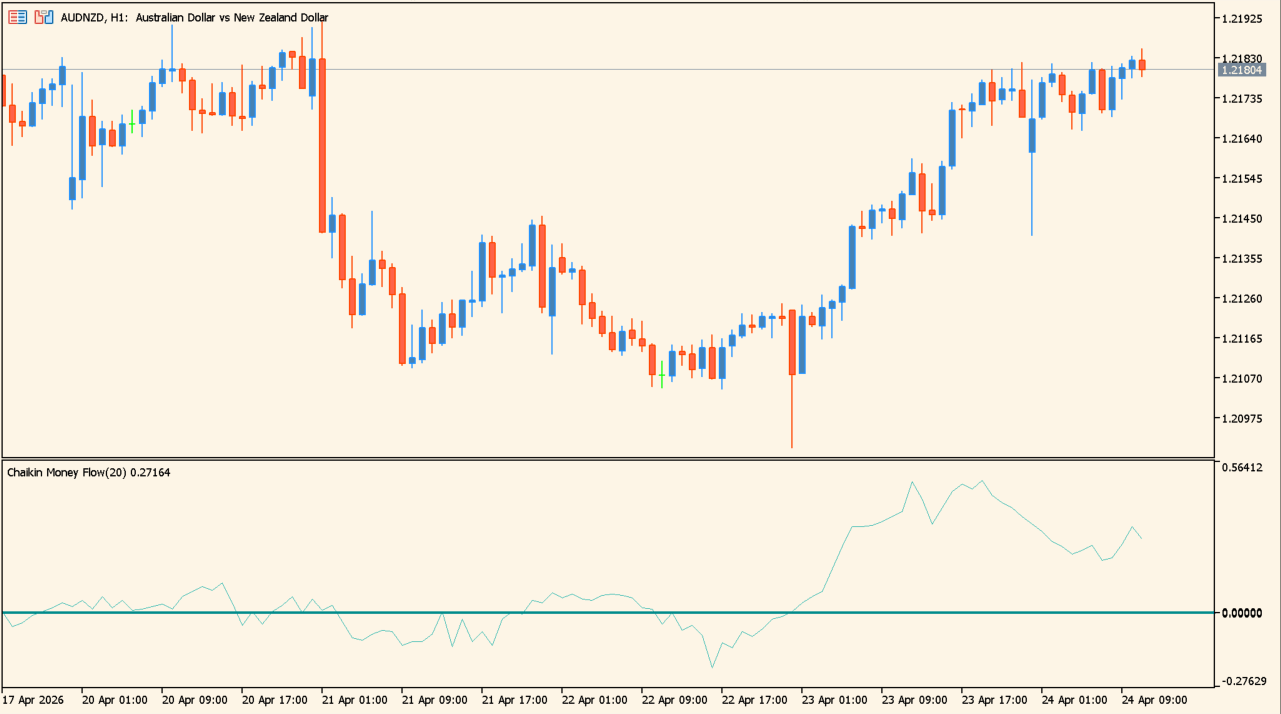Click the 20 Apr 17:00 time label

(274, 700)
